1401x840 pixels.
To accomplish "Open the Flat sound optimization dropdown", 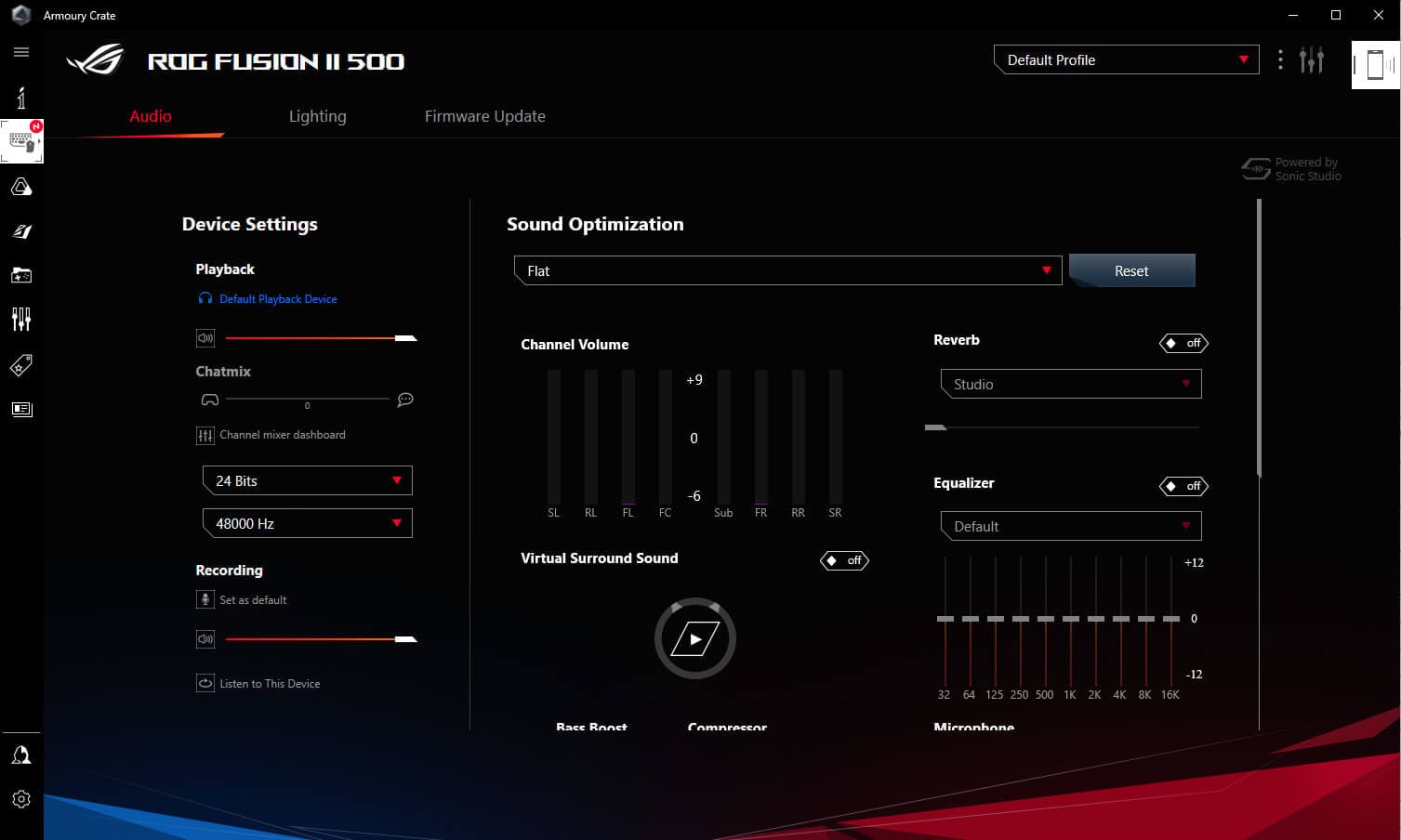I will (x=787, y=270).
